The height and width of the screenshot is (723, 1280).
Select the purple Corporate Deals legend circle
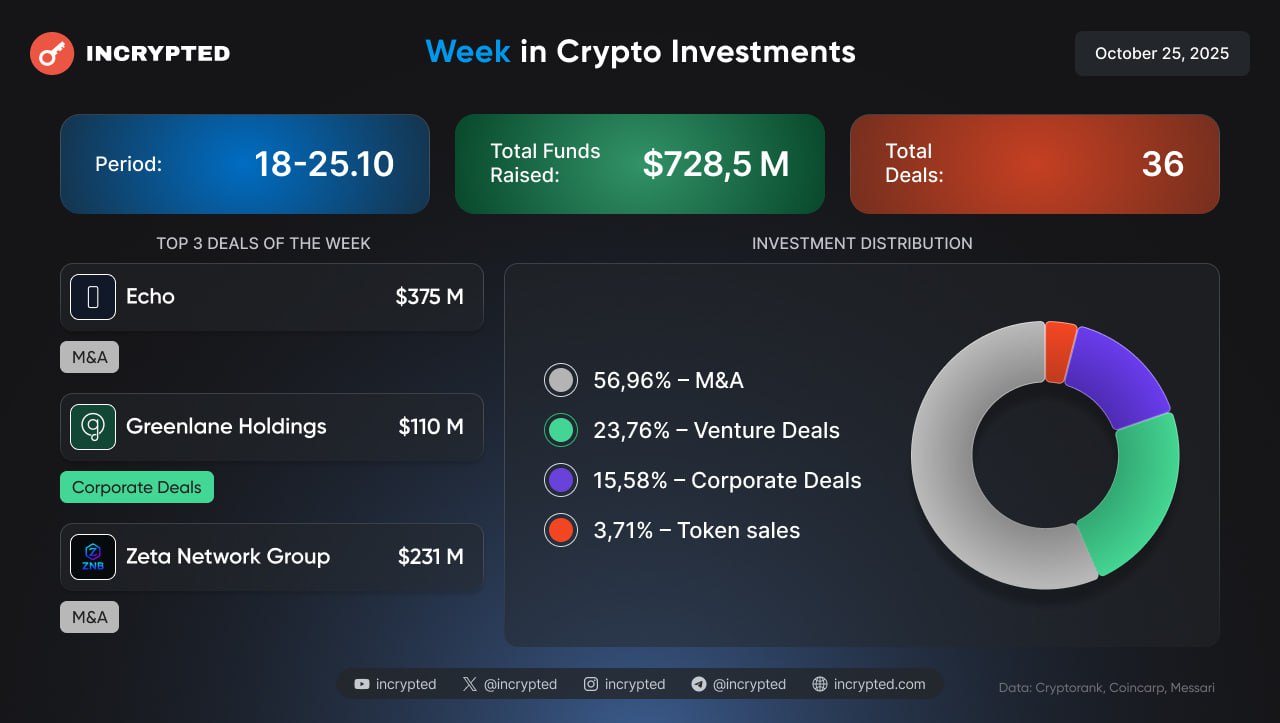point(561,480)
